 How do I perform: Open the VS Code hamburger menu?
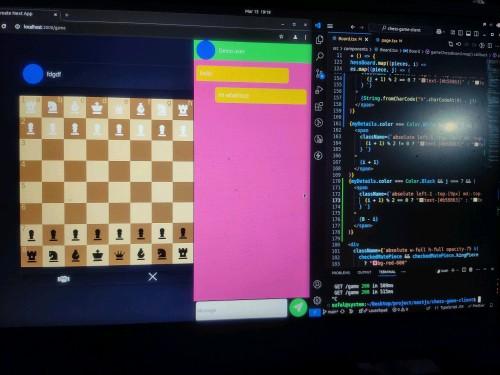coord(330,26)
